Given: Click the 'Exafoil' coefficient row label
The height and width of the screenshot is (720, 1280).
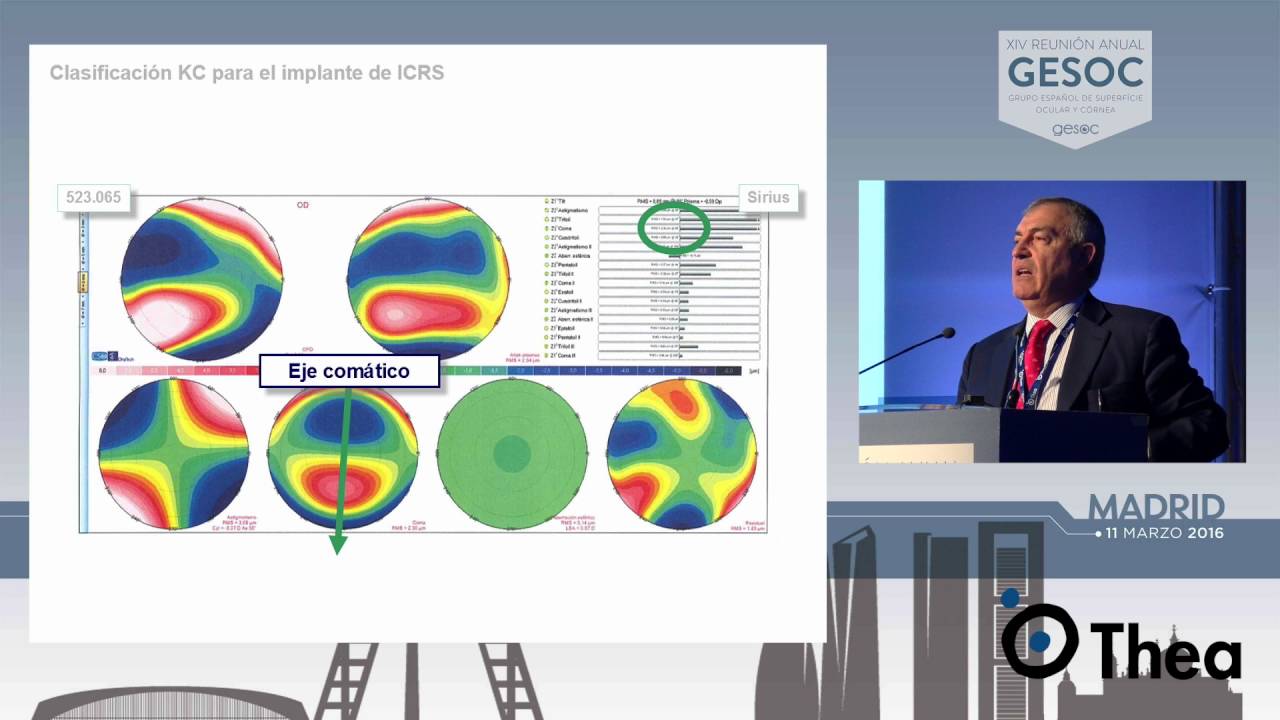Looking at the screenshot, I should 563,292.
